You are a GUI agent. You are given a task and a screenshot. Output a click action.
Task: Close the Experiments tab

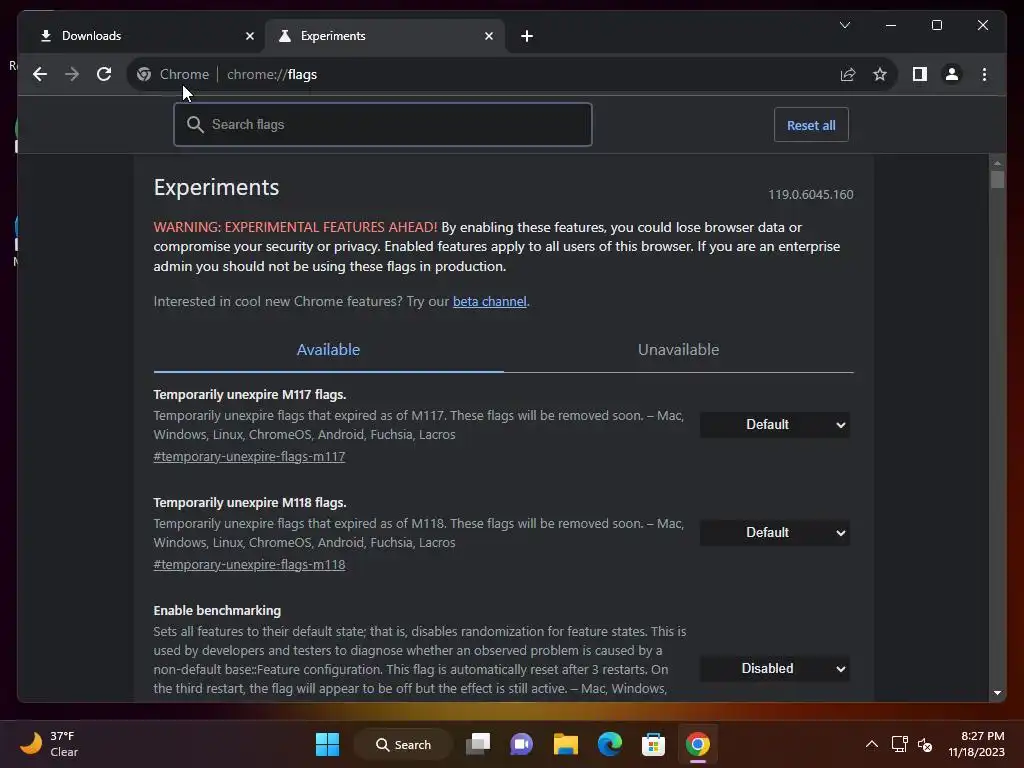tap(488, 36)
